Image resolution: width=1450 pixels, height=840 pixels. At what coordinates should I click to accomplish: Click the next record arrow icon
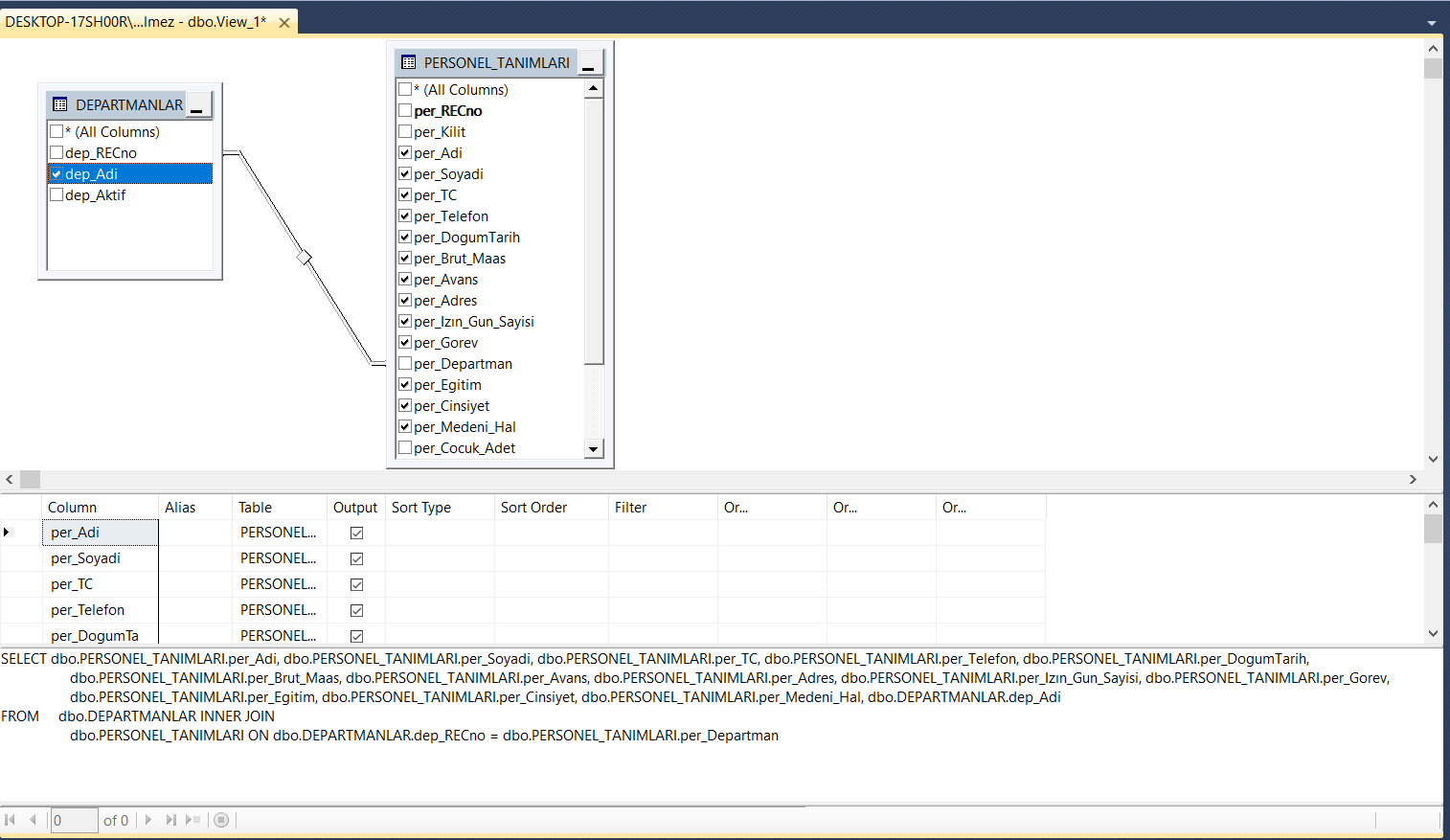coord(148,820)
